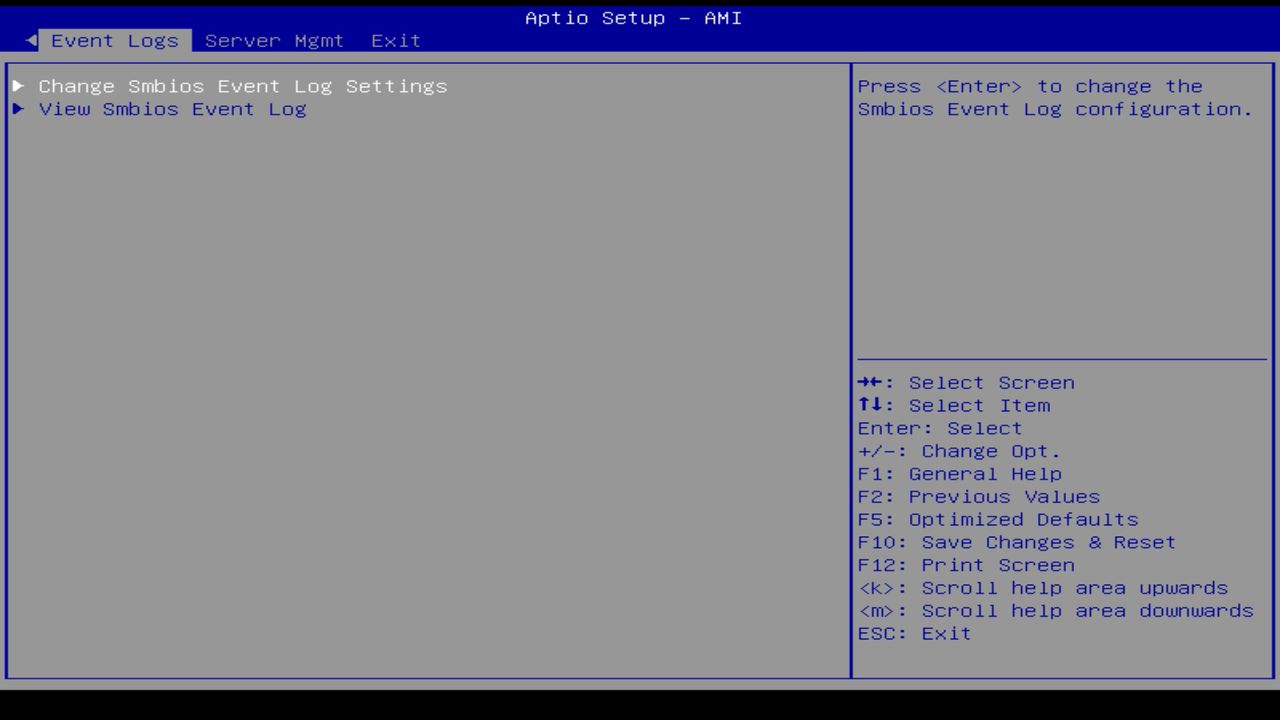Expand Change Smbios Event Log Settings
Image resolution: width=1280 pixels, height=720 pixels.
tap(242, 86)
